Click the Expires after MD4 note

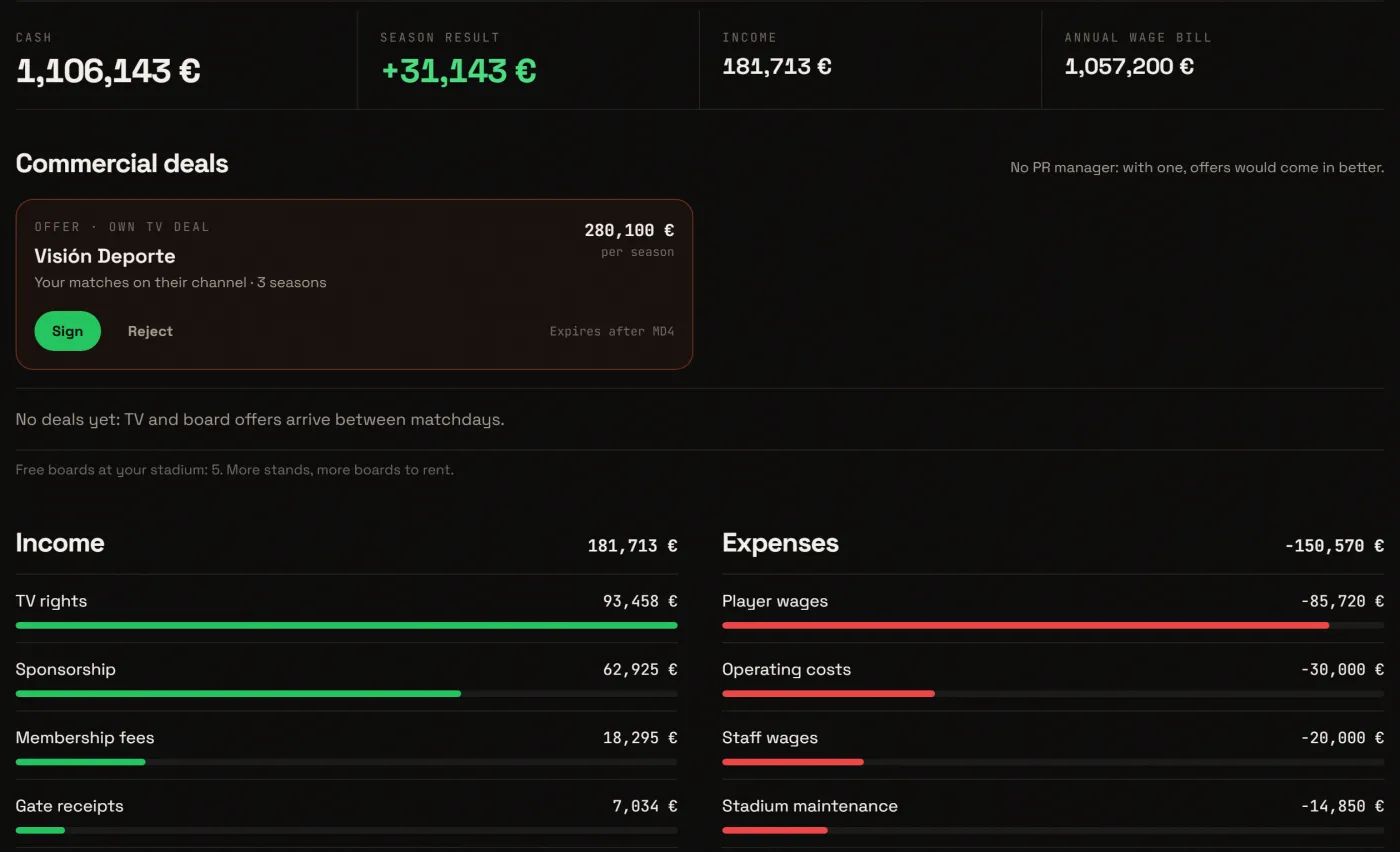[x=612, y=331]
